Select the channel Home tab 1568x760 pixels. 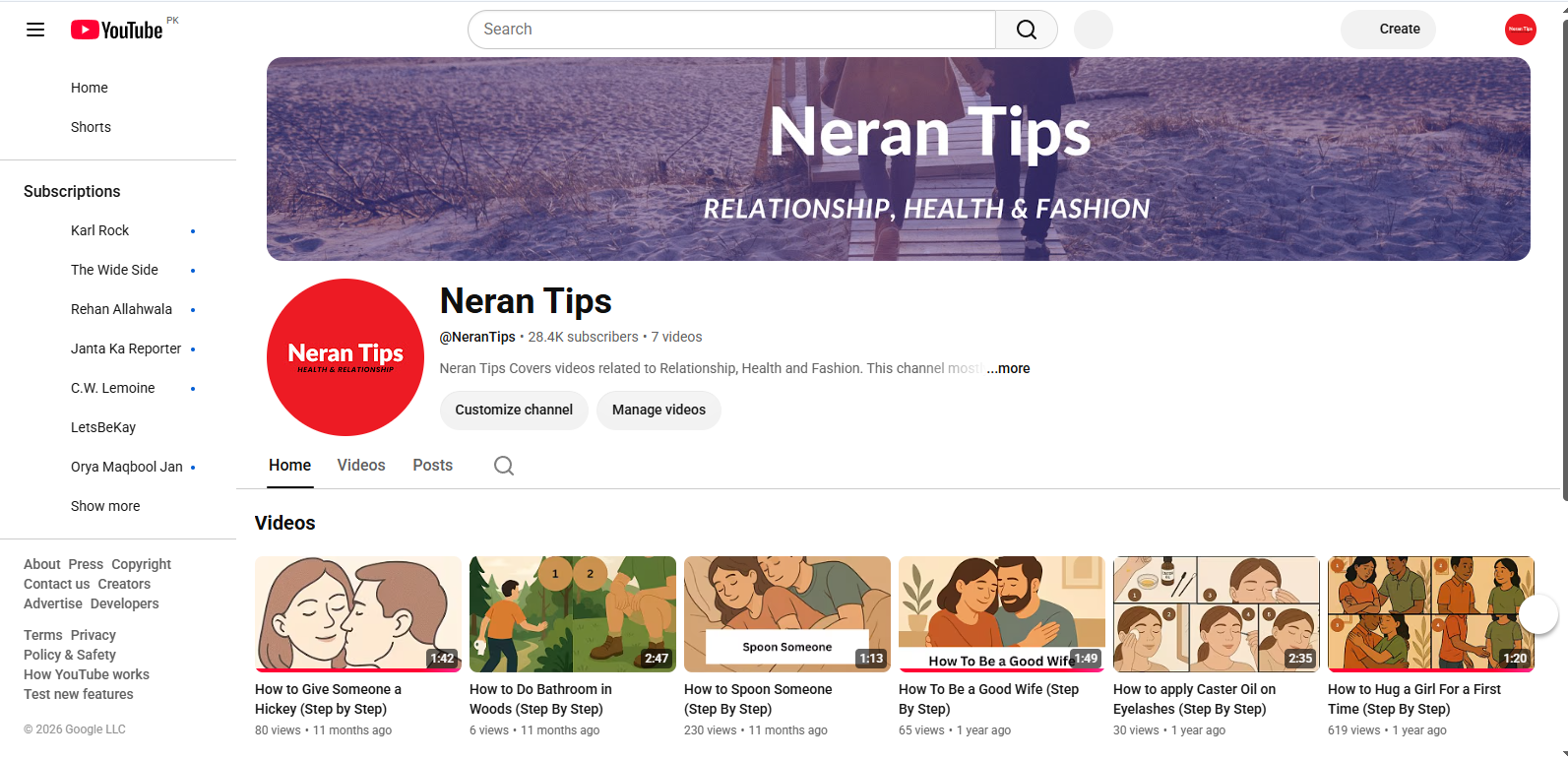tap(290, 466)
